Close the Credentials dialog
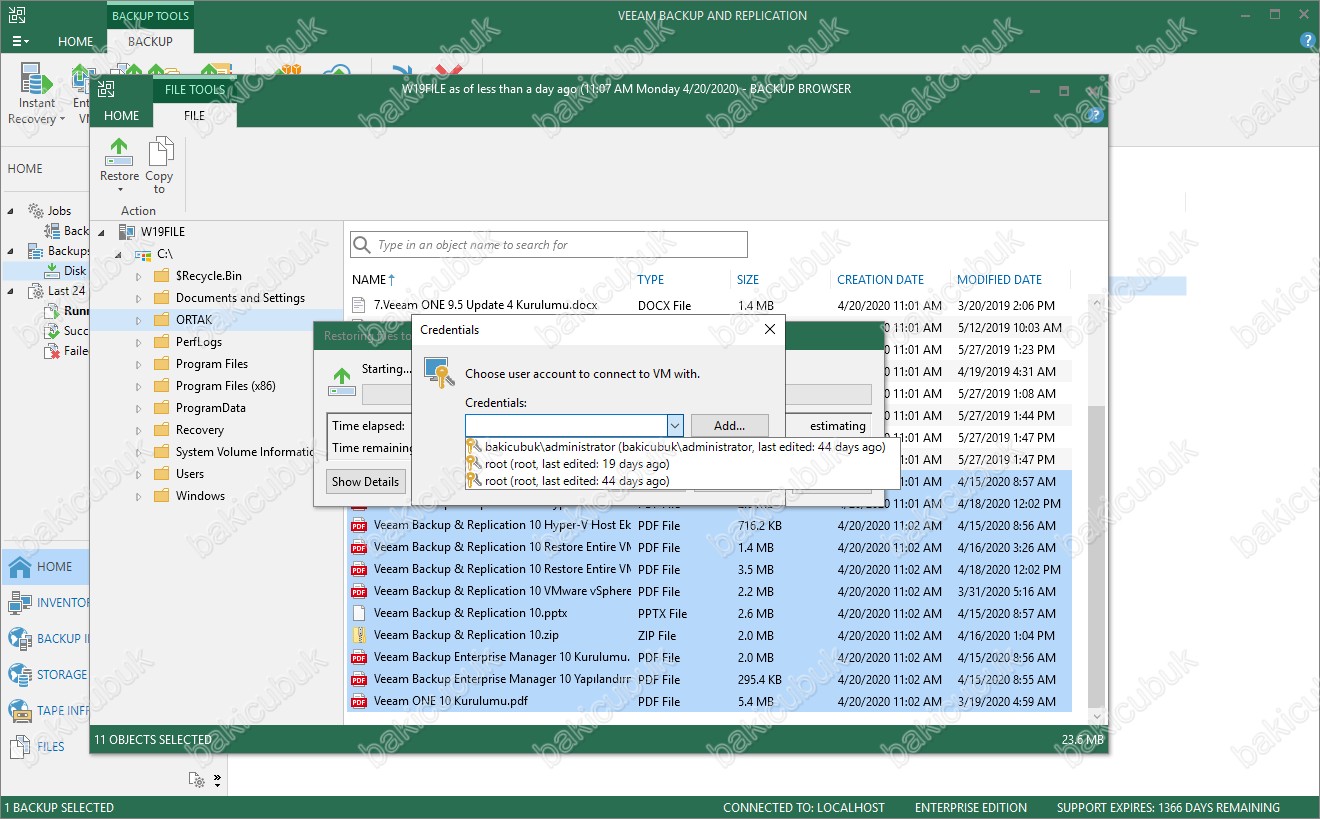The image size is (1320, 819). 769,329
